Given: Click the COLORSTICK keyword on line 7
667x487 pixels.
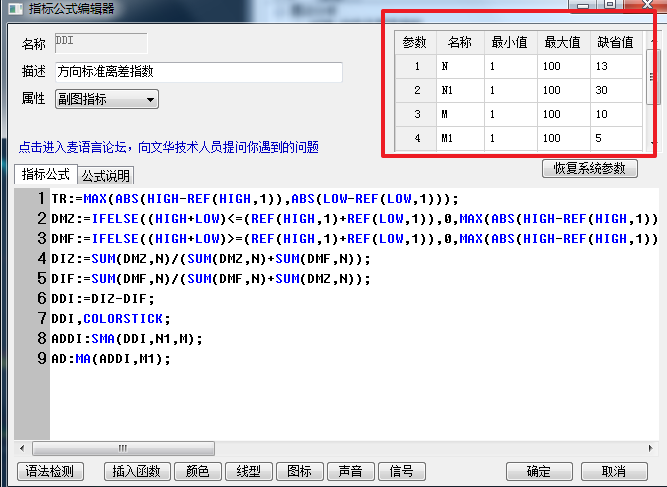Looking at the screenshot, I should pyautogui.click(x=123, y=319).
